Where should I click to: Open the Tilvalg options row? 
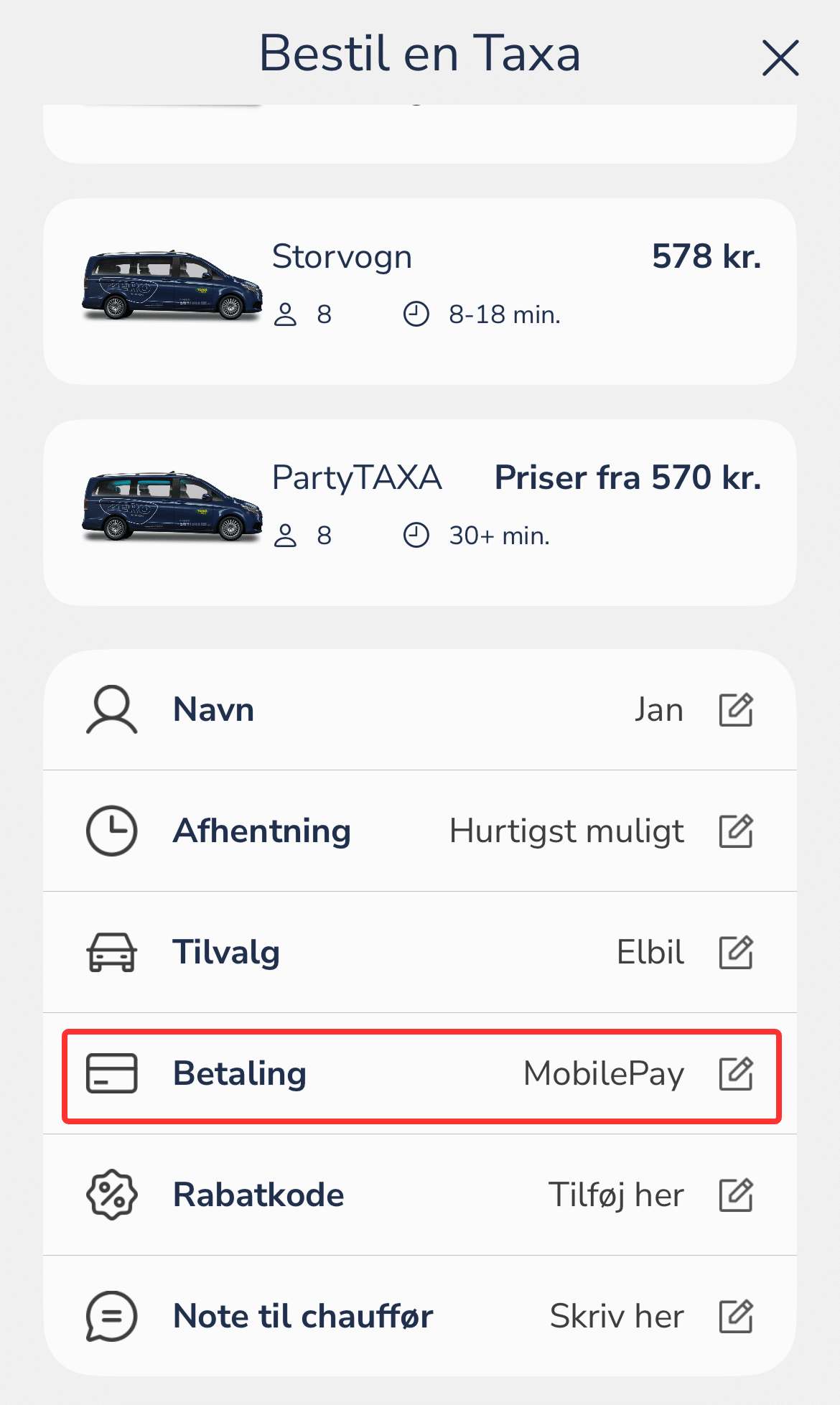[x=420, y=953]
